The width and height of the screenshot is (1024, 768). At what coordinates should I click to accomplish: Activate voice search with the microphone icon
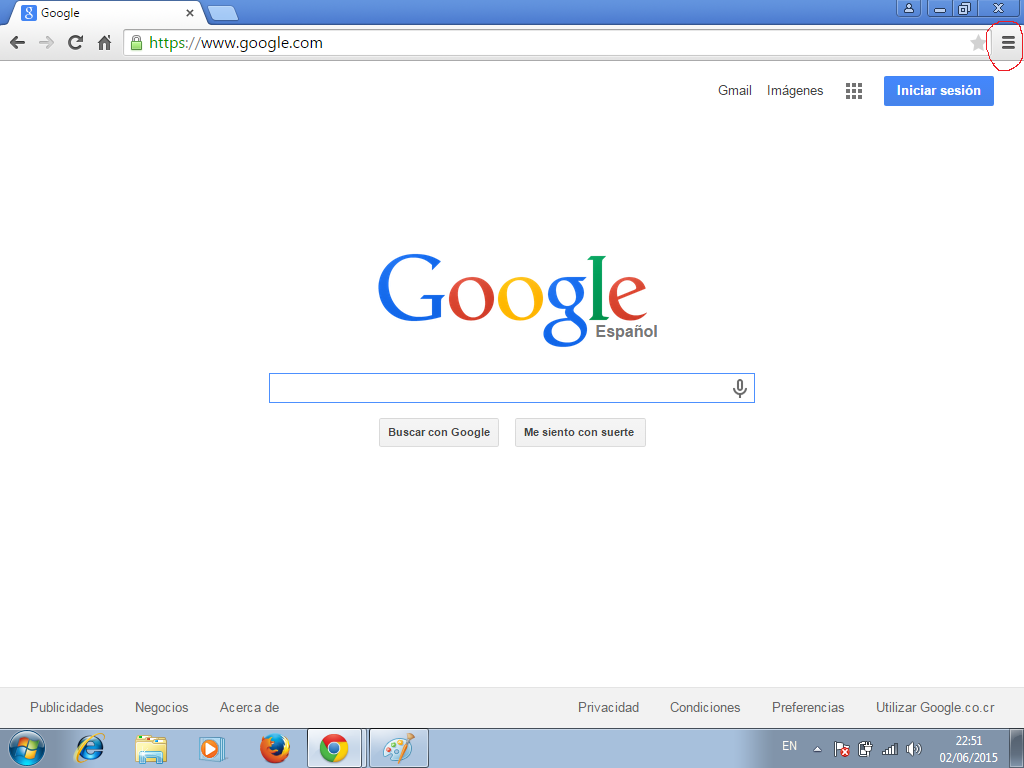(739, 388)
